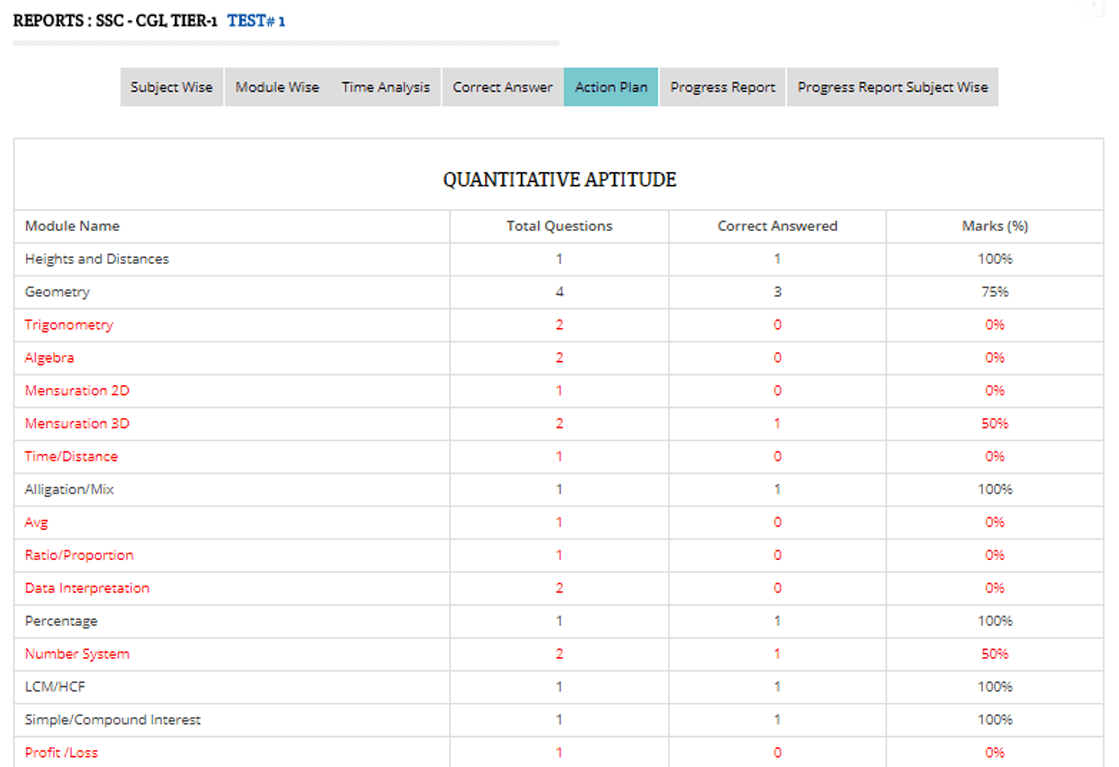Open Progress Report Subject Wise tab
This screenshot has height=767, width=1119.
892,87
